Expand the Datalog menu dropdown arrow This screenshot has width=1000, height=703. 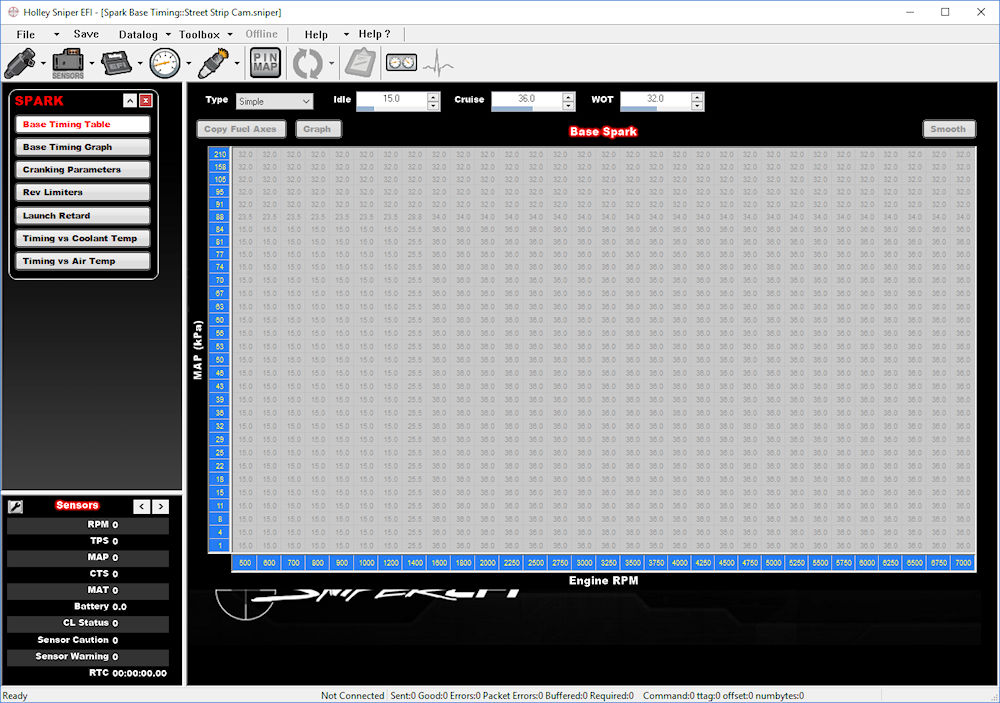pyautogui.click(x=168, y=34)
